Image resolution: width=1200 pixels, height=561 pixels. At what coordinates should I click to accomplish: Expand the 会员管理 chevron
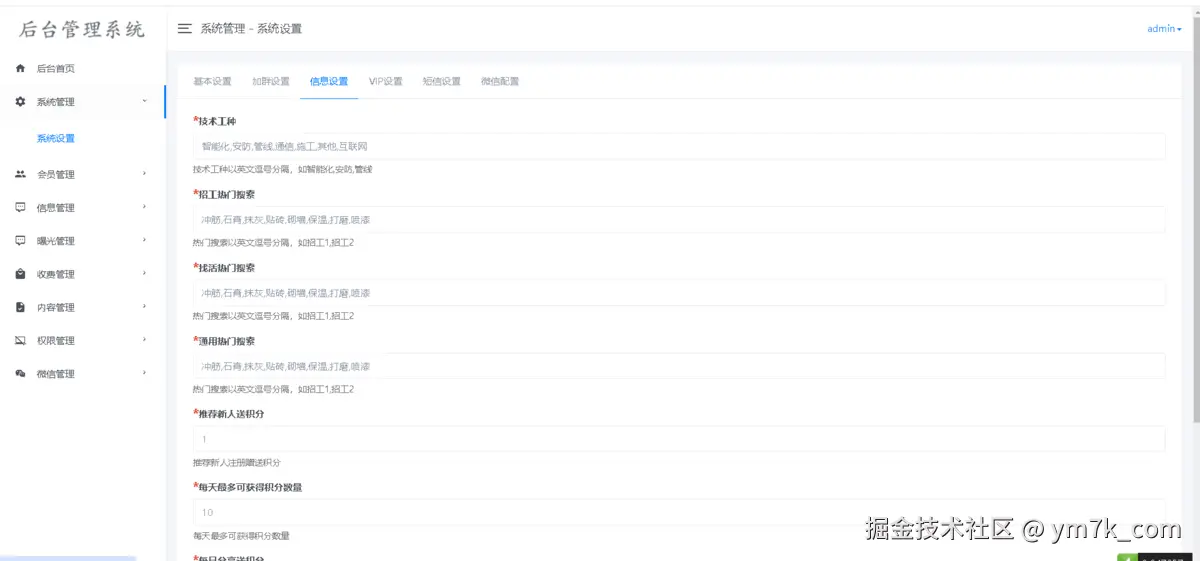point(145,174)
